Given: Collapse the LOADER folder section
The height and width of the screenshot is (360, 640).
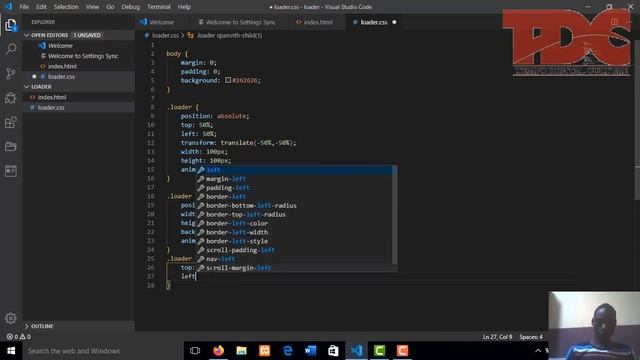Looking at the screenshot, I should pyautogui.click(x=27, y=87).
